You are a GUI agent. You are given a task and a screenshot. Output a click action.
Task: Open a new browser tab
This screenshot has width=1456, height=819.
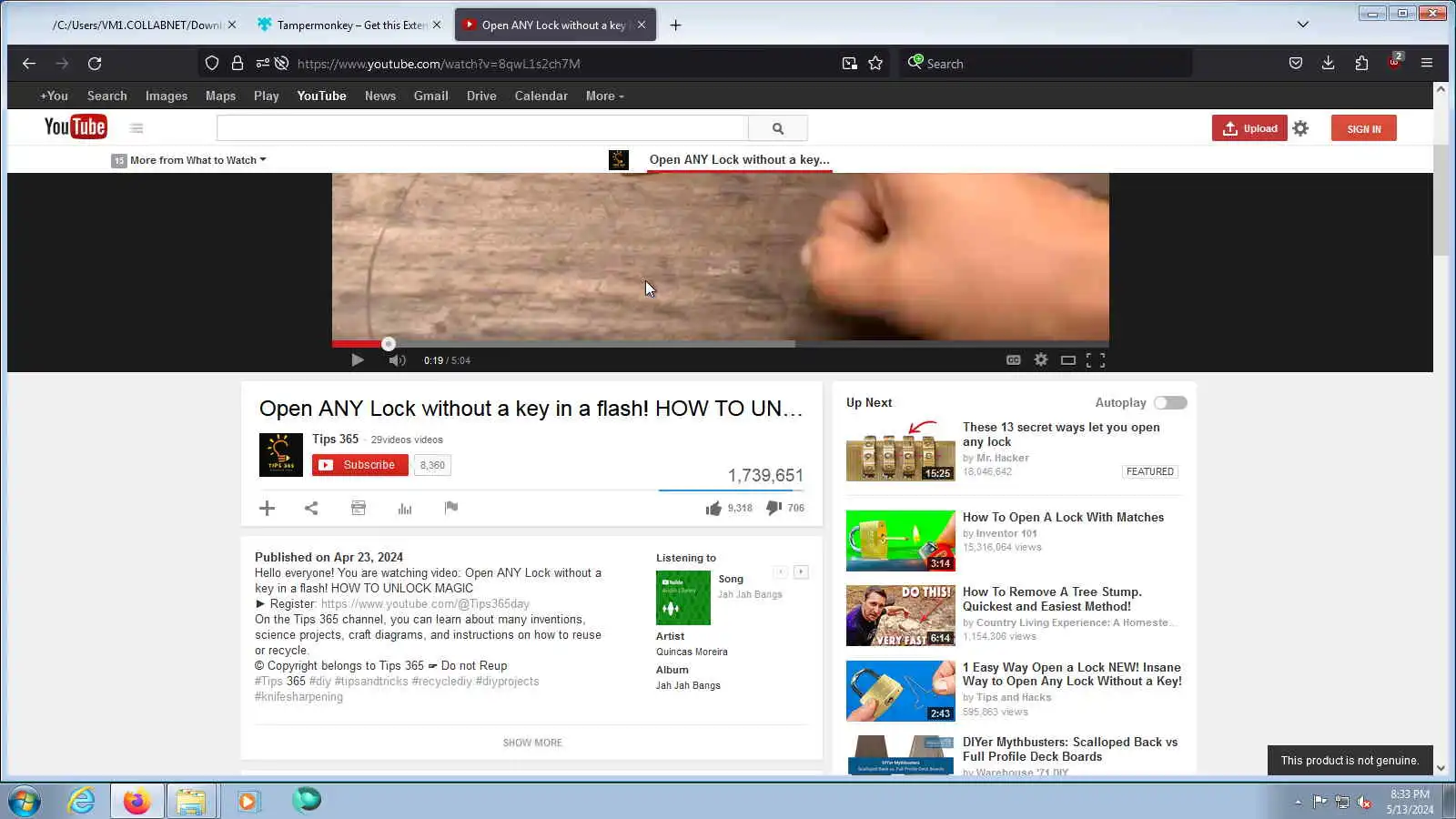(x=675, y=25)
